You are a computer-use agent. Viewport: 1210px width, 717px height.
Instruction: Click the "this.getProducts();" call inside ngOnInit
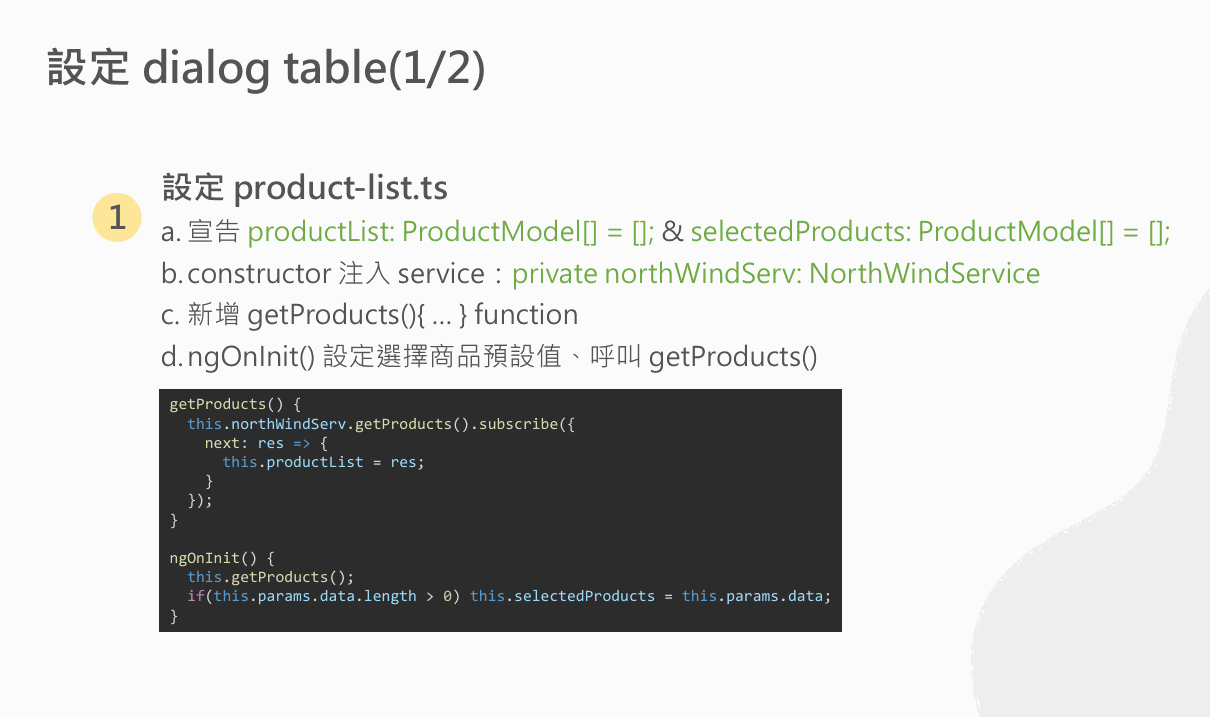click(x=270, y=577)
